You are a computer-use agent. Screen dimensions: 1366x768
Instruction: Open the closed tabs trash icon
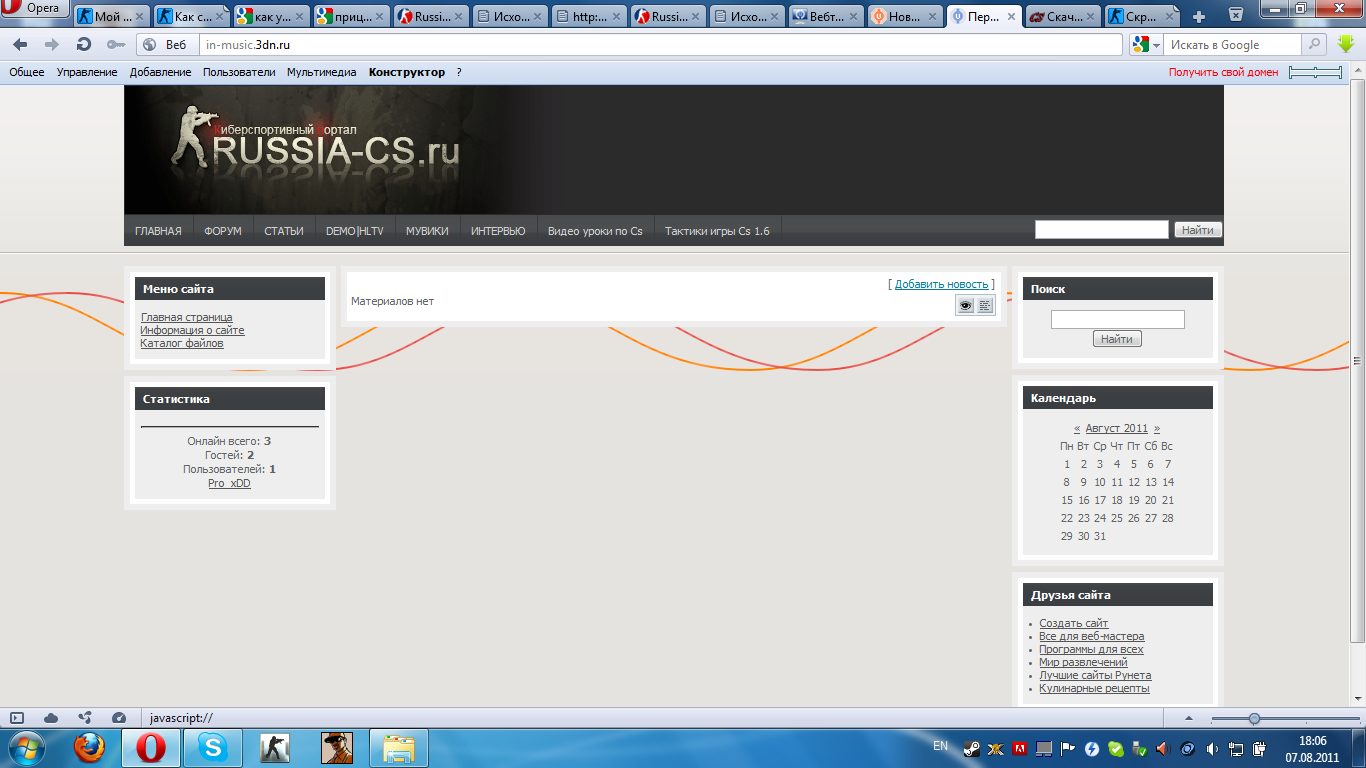1236,15
